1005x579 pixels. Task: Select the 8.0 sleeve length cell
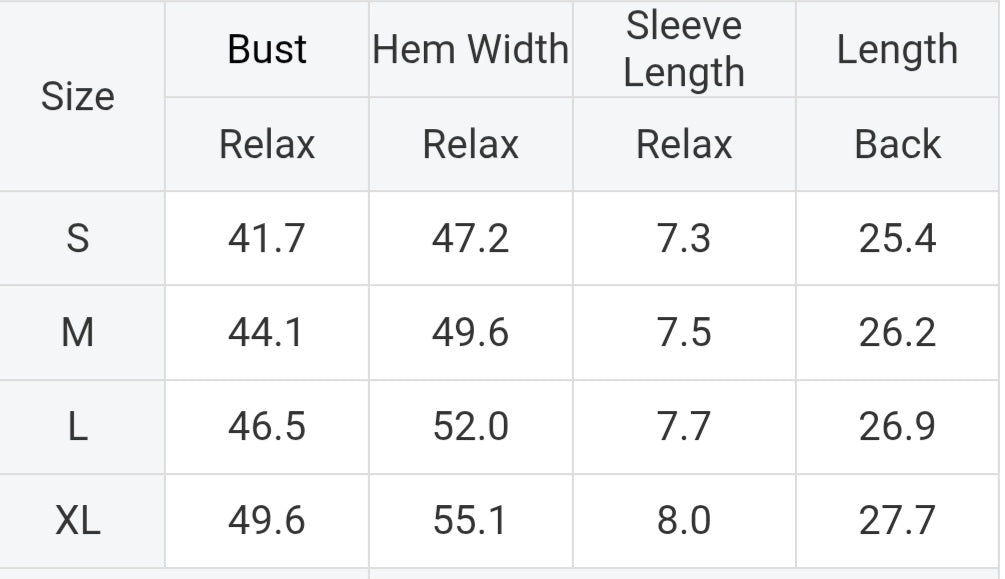[684, 520]
